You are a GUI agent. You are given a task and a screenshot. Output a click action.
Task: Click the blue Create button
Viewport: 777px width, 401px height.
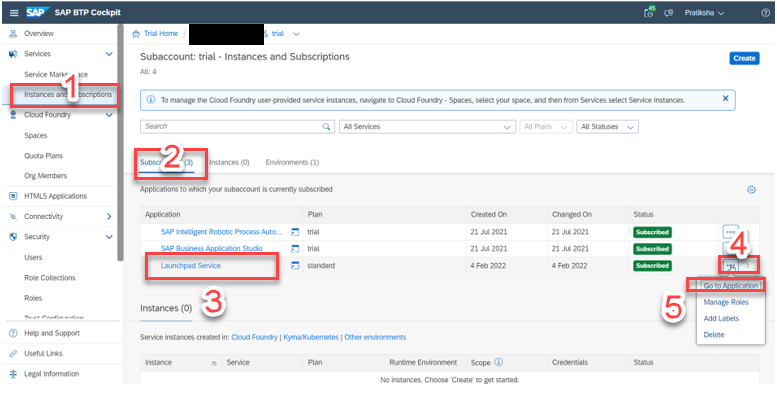(x=744, y=58)
